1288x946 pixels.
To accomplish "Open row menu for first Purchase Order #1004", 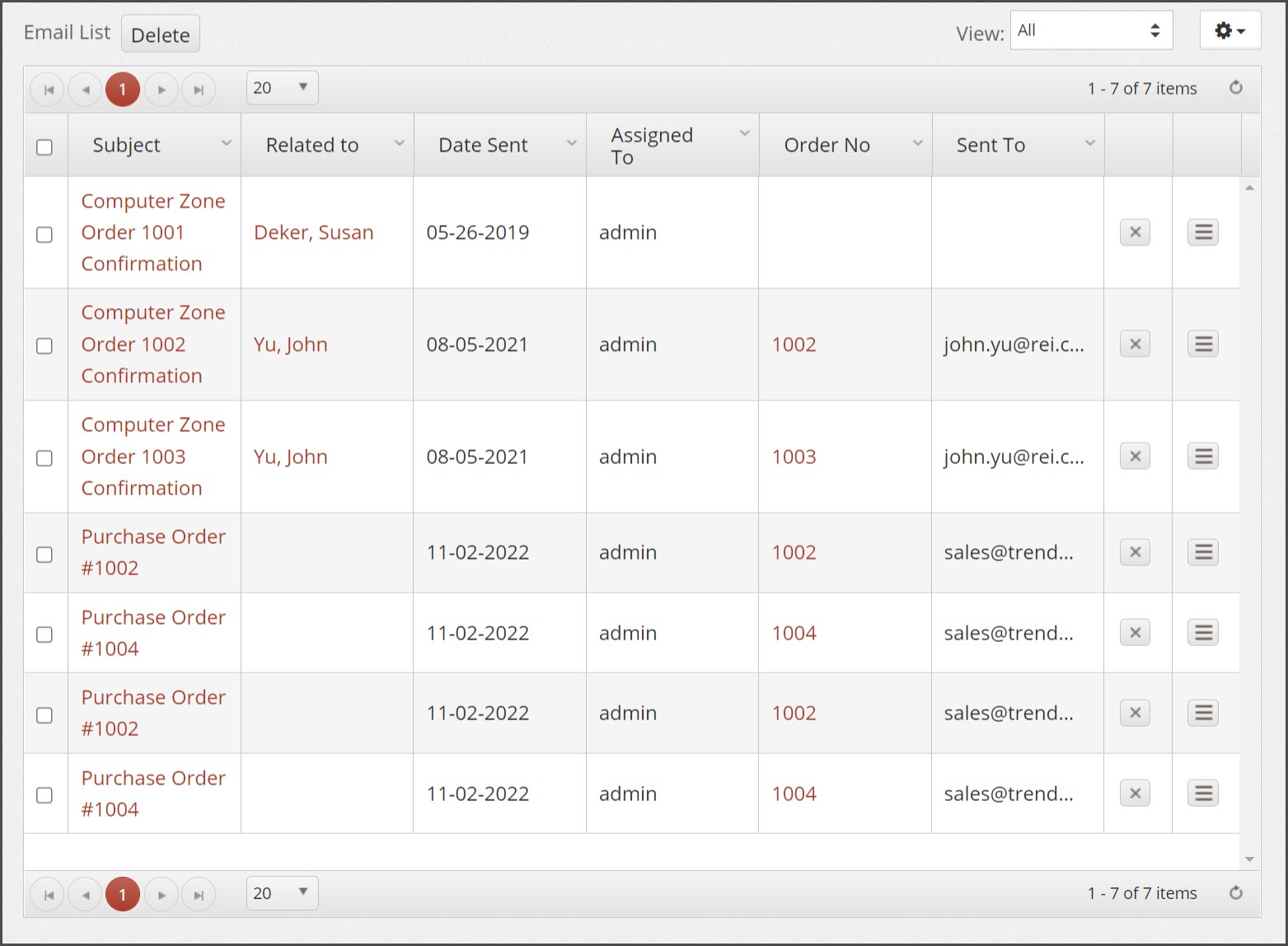I will [x=1203, y=632].
